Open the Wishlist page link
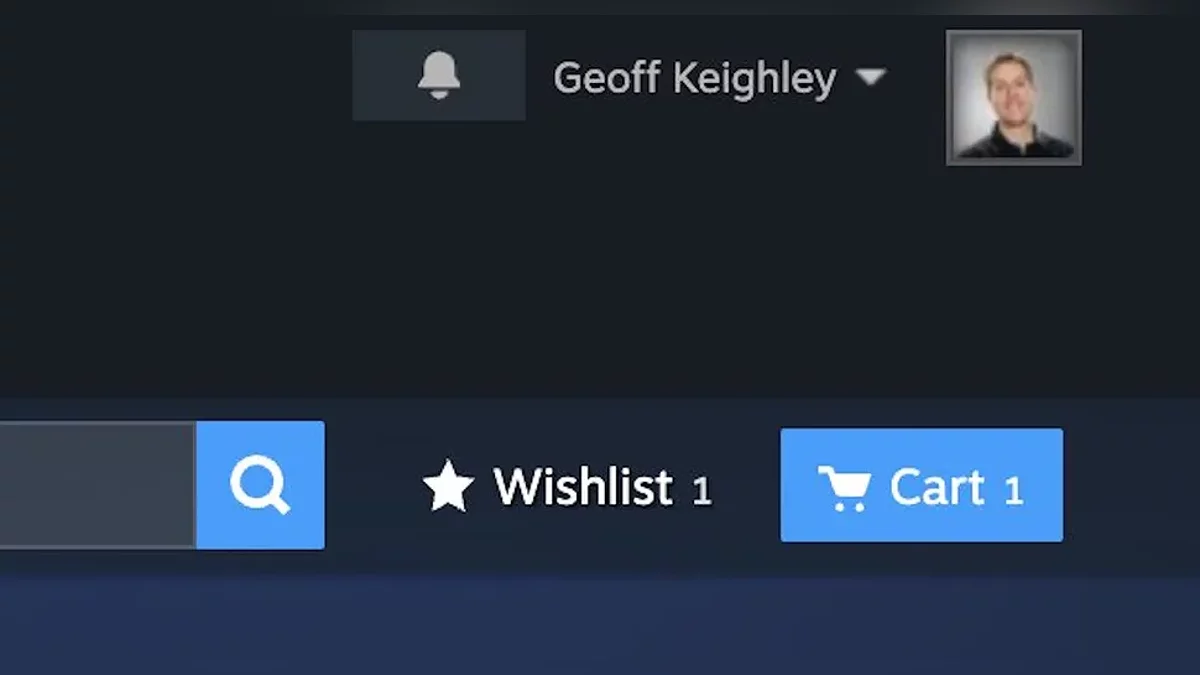The height and width of the screenshot is (675, 1200). pyautogui.click(x=566, y=486)
